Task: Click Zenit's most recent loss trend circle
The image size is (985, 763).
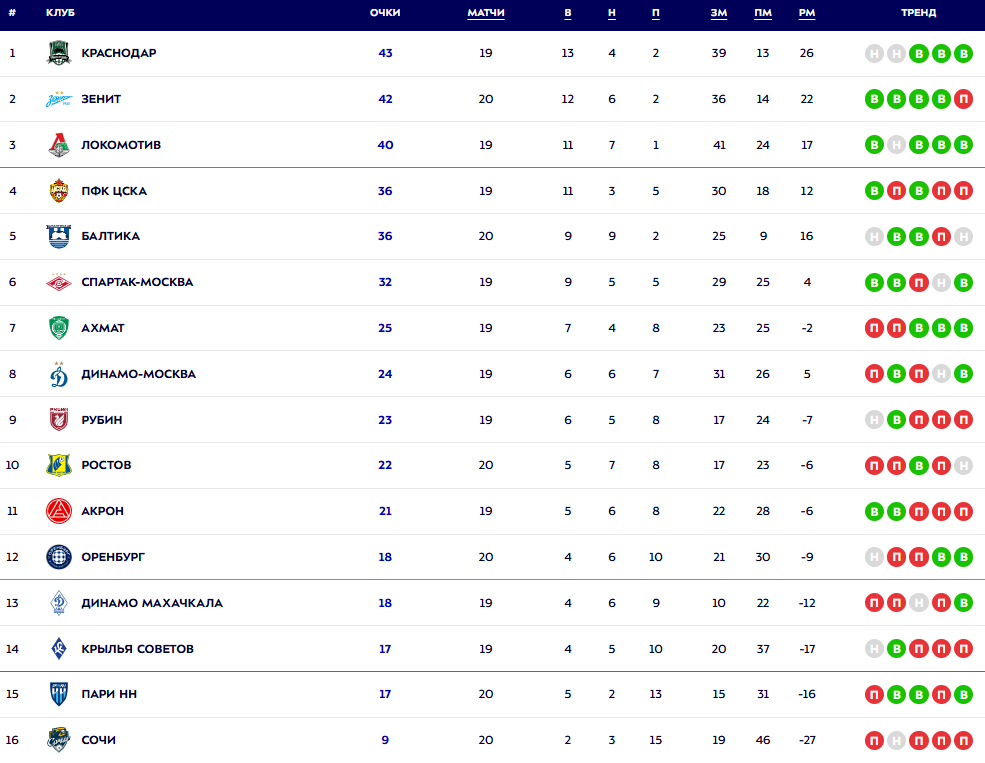Action: tap(963, 99)
